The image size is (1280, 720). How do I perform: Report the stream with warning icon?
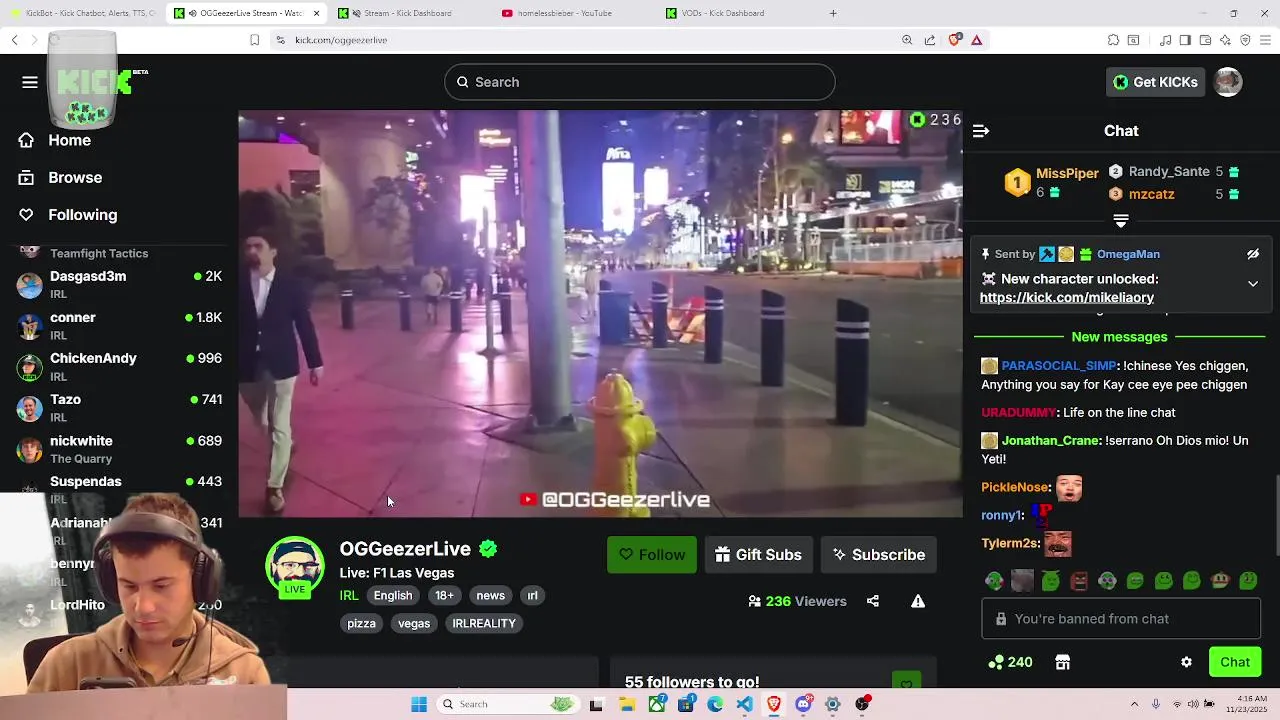coord(917,601)
